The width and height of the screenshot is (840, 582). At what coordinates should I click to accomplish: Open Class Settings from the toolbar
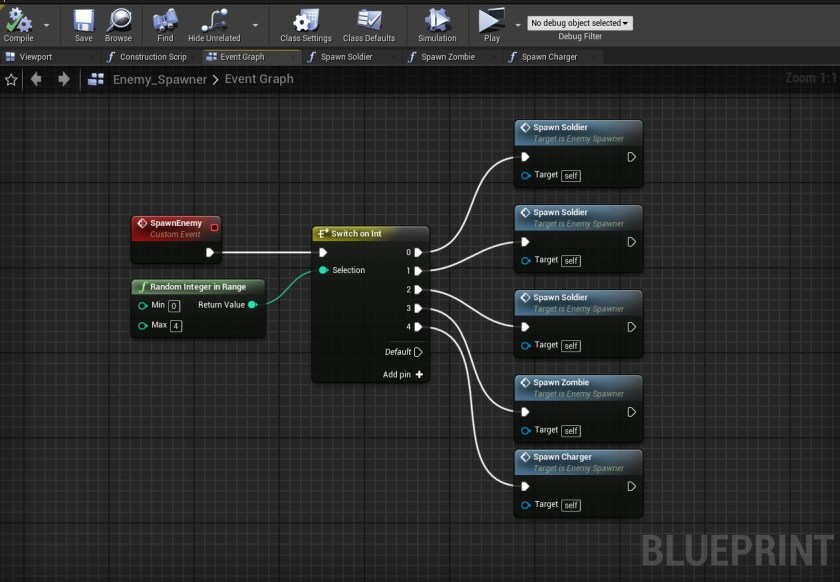[x=306, y=20]
